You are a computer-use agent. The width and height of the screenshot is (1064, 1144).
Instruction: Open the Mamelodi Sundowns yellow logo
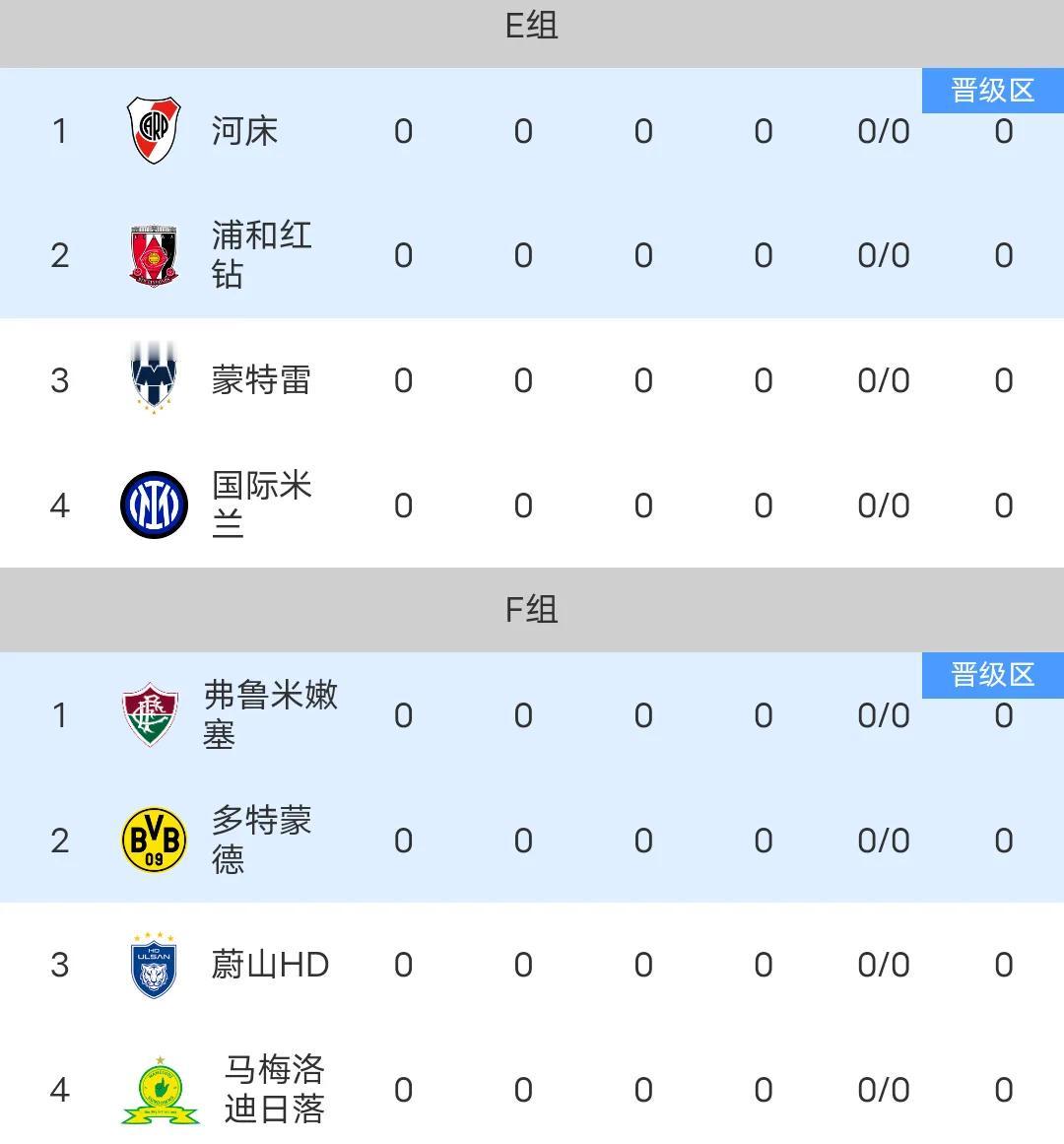coord(160,1091)
